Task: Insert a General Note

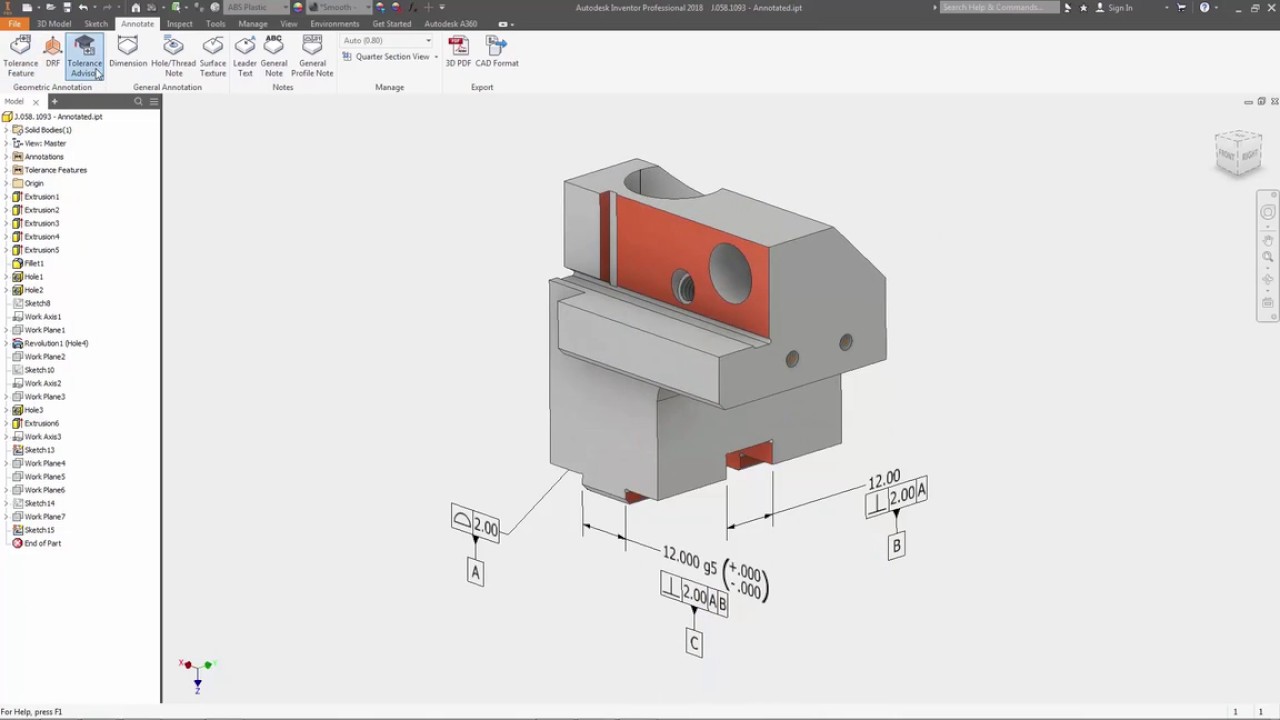Action: click(x=274, y=56)
